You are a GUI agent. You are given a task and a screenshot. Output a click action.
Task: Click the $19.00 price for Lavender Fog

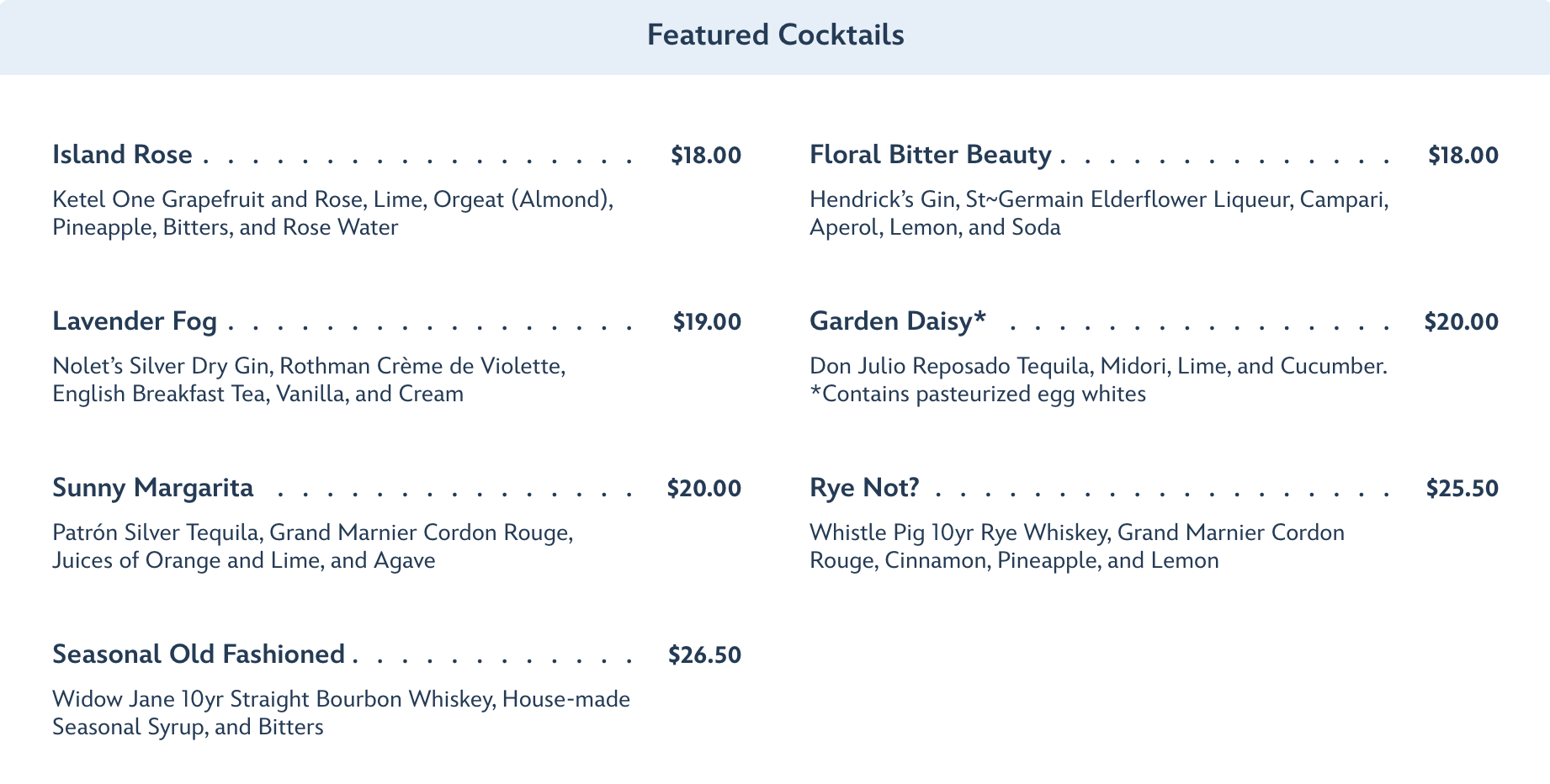point(706,322)
